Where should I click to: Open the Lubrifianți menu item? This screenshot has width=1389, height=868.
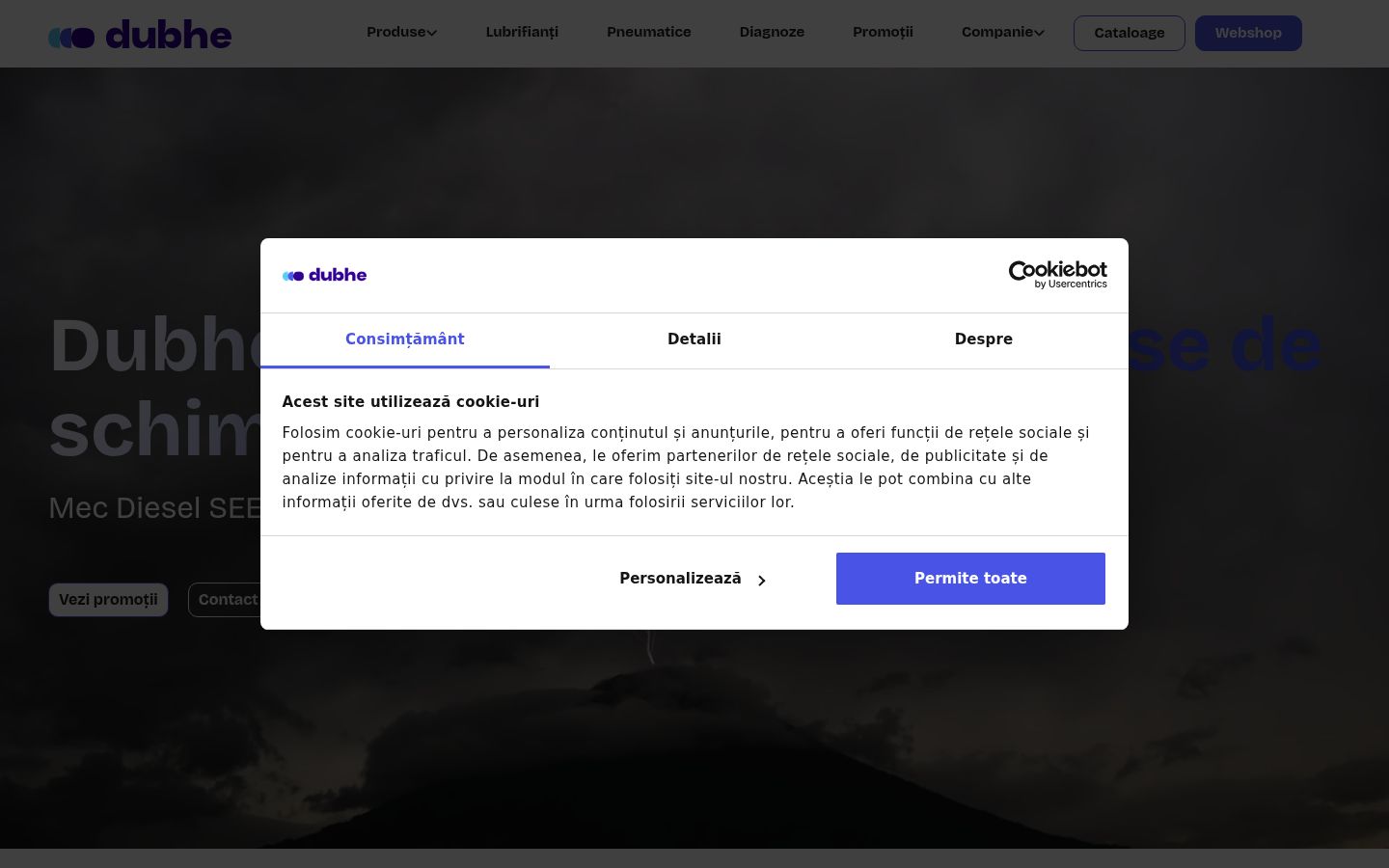[x=522, y=32]
